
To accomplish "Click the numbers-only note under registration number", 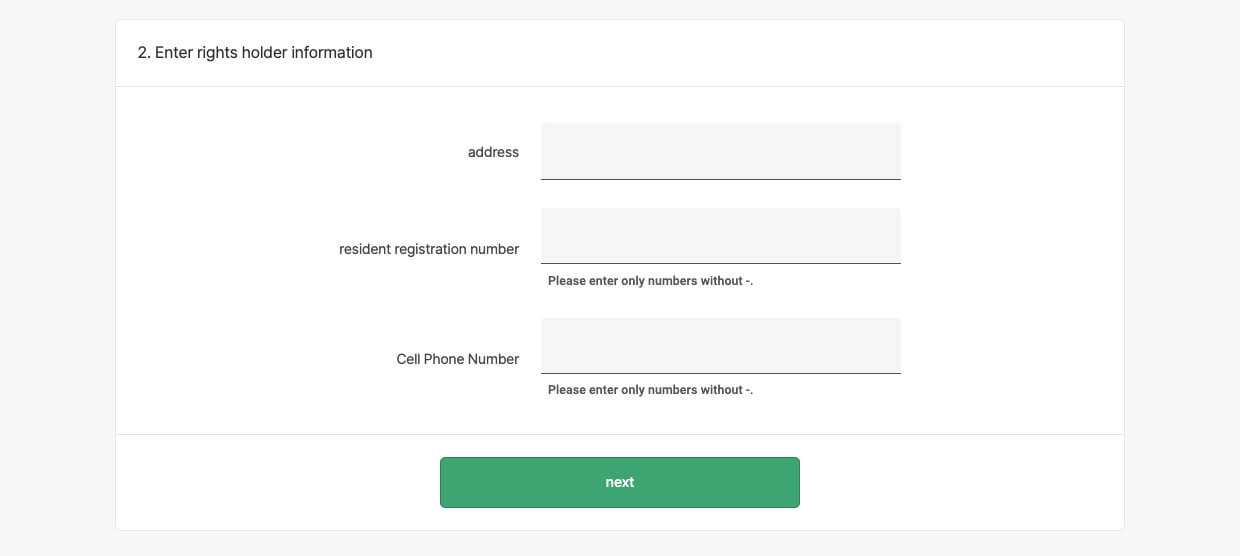I will (650, 281).
